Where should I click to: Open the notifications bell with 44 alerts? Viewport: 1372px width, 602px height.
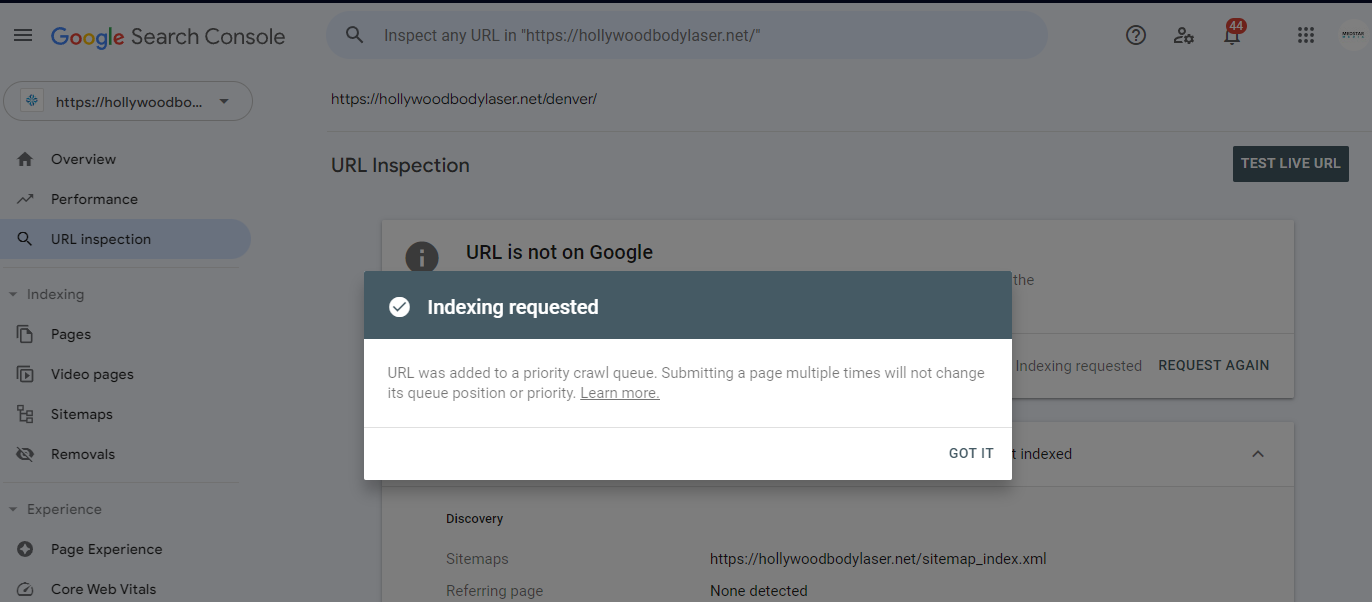tap(1233, 33)
